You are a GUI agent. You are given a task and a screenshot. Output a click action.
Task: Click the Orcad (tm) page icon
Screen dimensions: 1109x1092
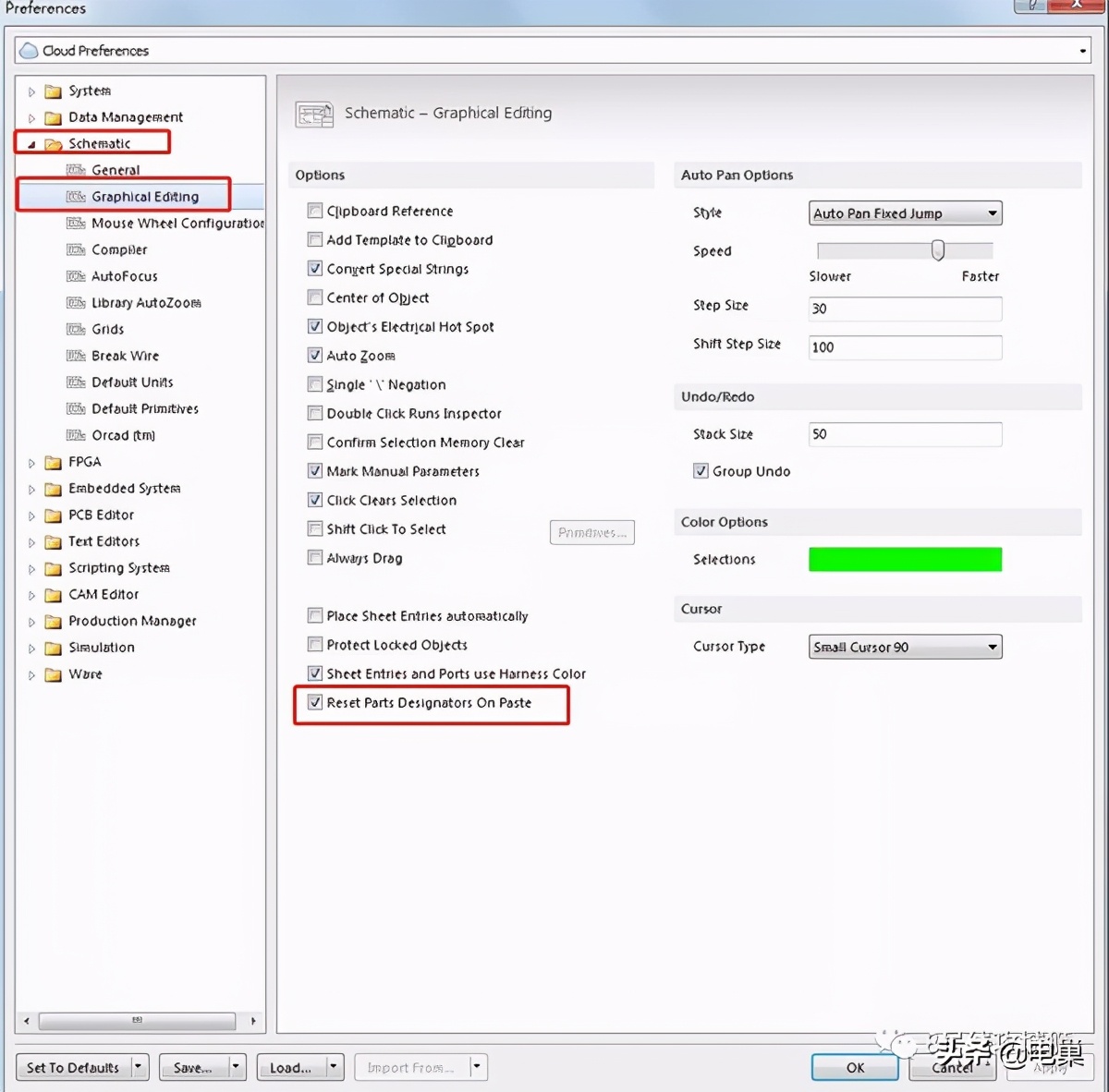click(x=76, y=436)
